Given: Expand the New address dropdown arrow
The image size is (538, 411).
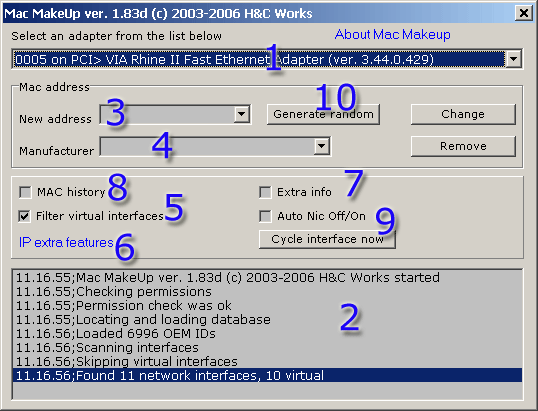Looking at the screenshot, I should [242, 114].
